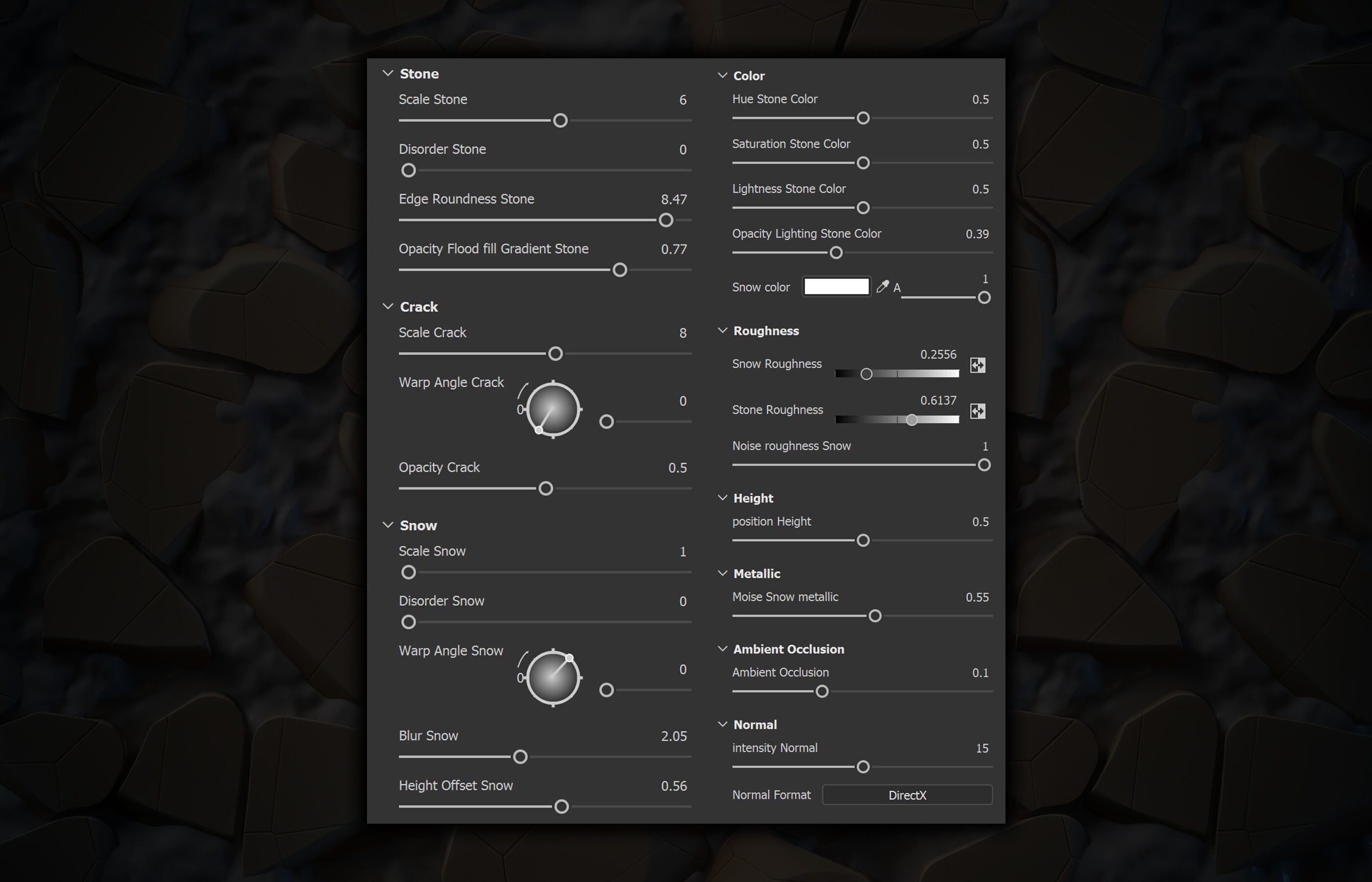Collapse the Roughness section
The height and width of the screenshot is (882, 1372).
coord(723,330)
